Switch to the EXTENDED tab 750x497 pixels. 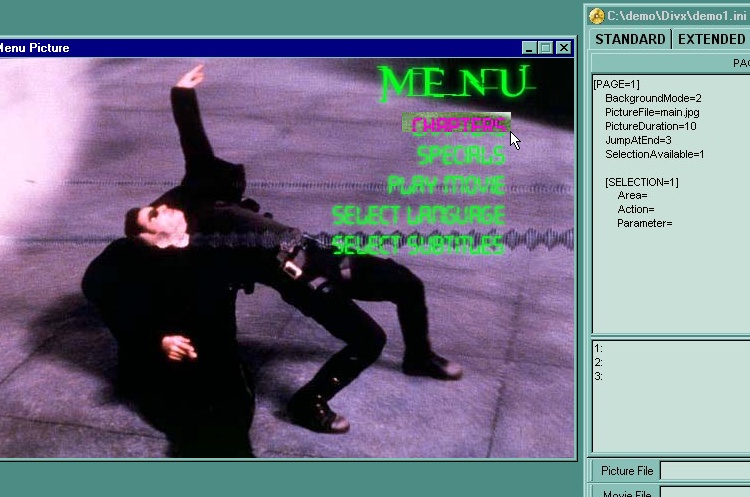[x=711, y=39]
